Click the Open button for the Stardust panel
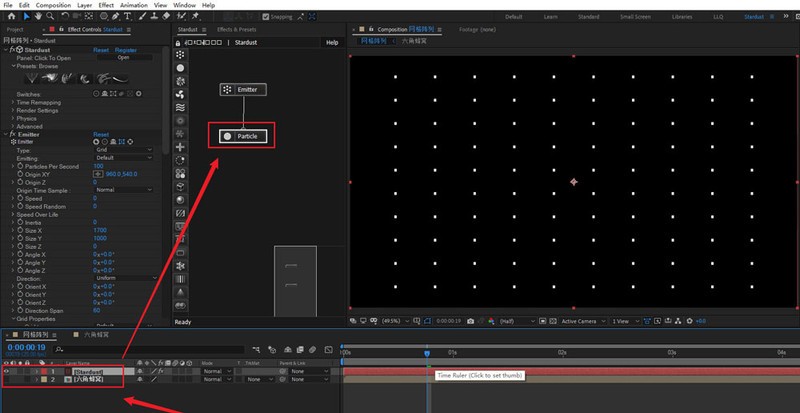The height and width of the screenshot is (413, 800). point(123,58)
